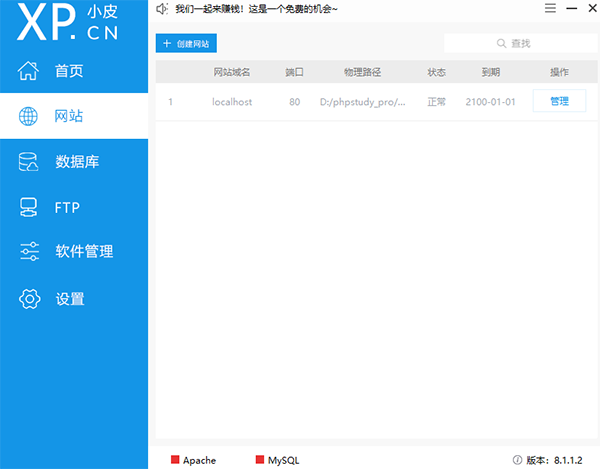Screen dimensions: 600x469
Task: Open the 数据库 database icon
Action: (x=28, y=161)
